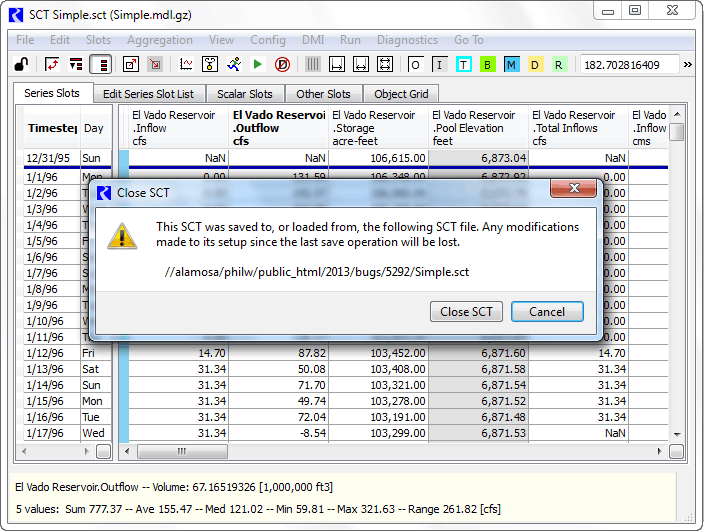Switch to Scalar Slots tab
The image size is (704, 531).
point(245,94)
